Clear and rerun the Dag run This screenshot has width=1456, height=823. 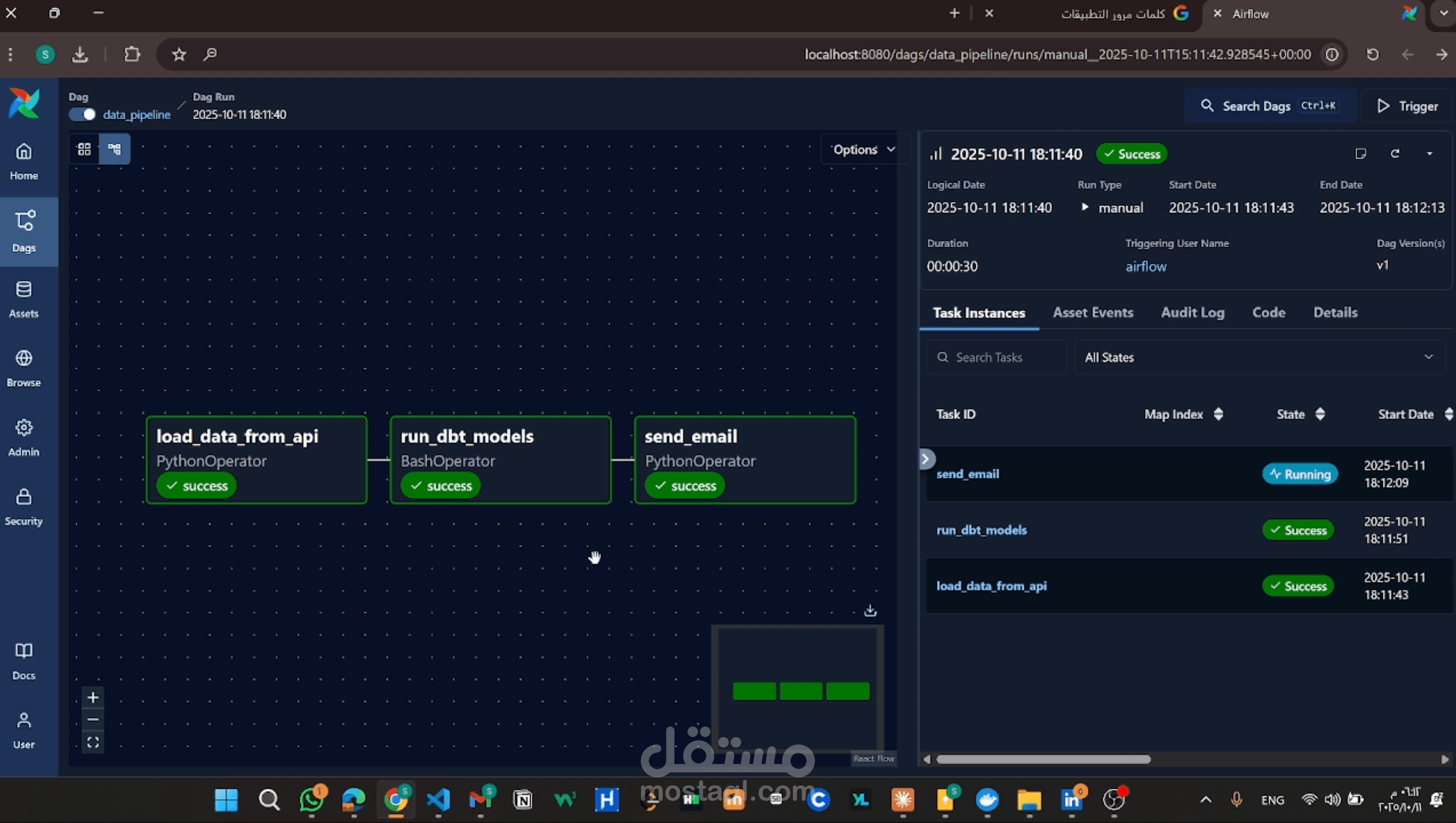[x=1395, y=154]
